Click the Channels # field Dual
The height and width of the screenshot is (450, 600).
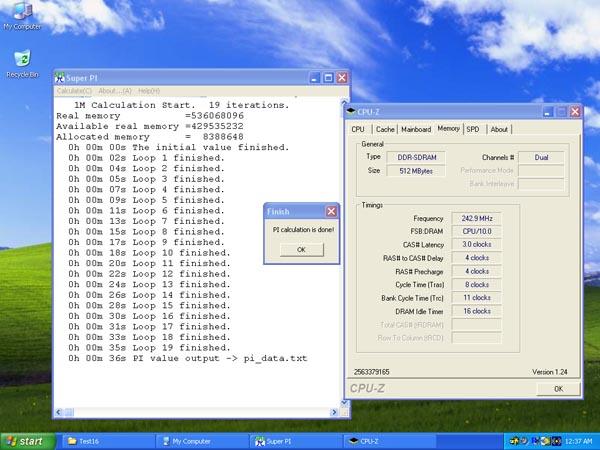click(x=541, y=157)
